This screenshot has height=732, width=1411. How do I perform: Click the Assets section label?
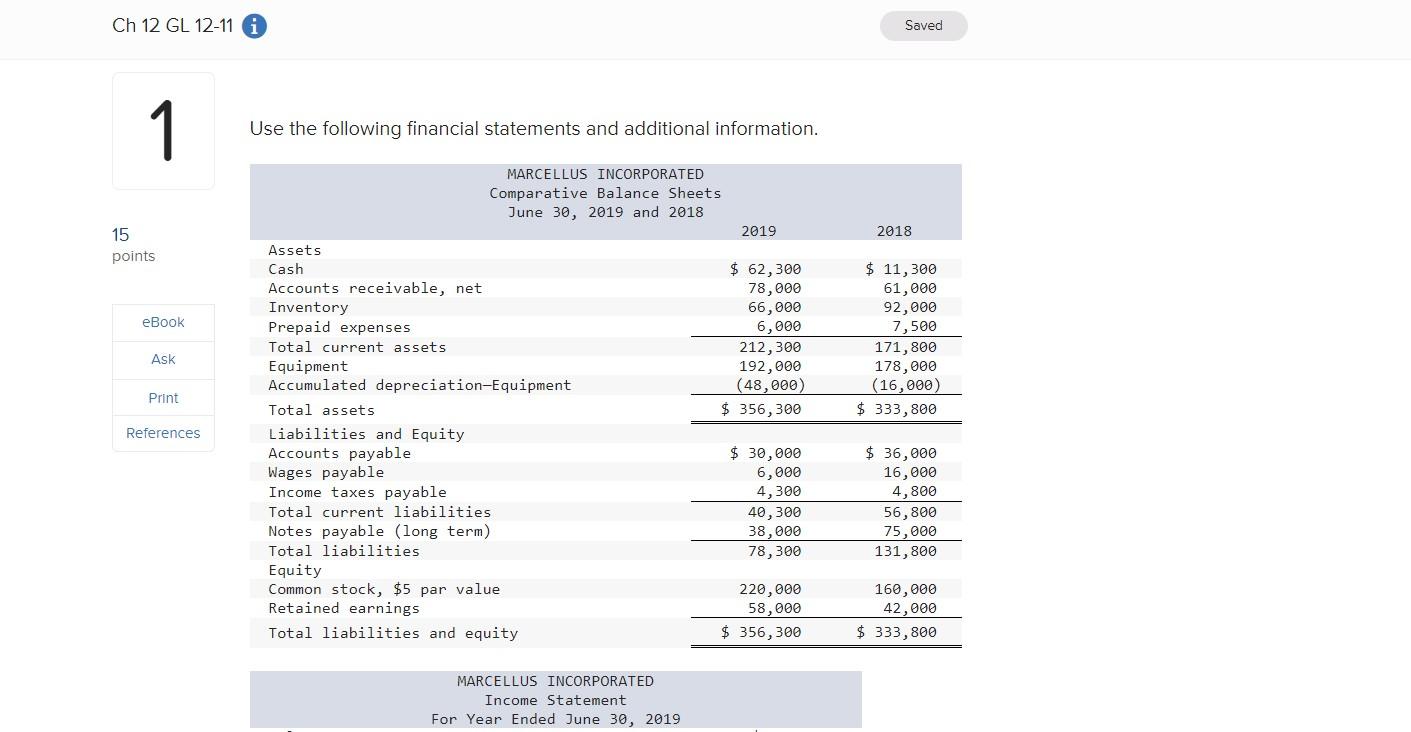point(294,249)
